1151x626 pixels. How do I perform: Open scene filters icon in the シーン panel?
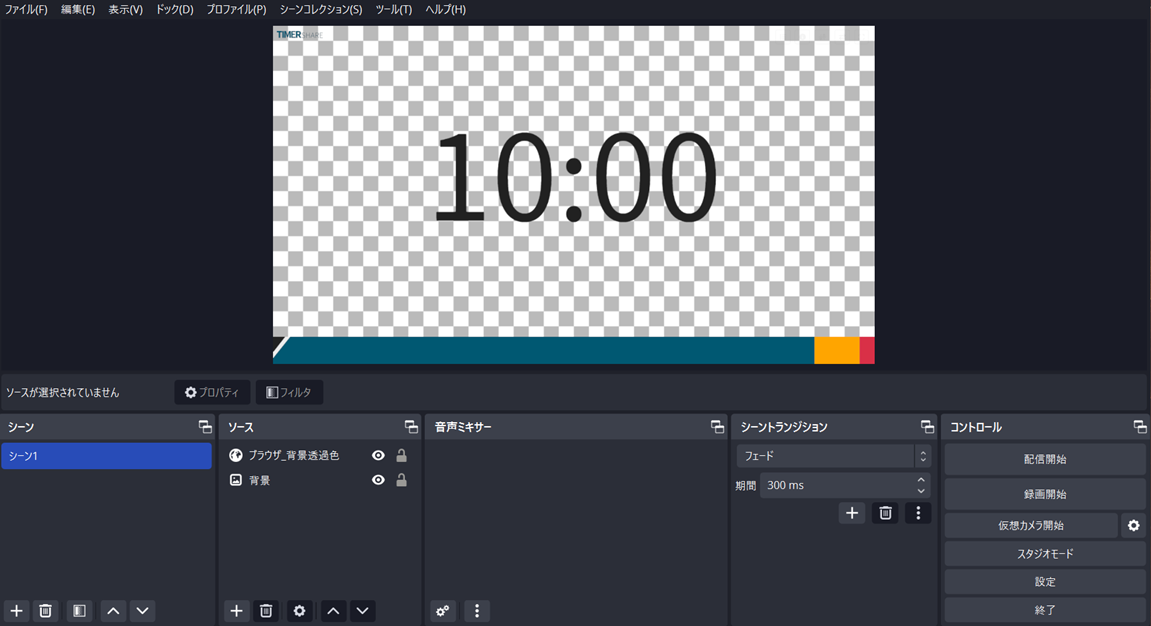pos(80,611)
